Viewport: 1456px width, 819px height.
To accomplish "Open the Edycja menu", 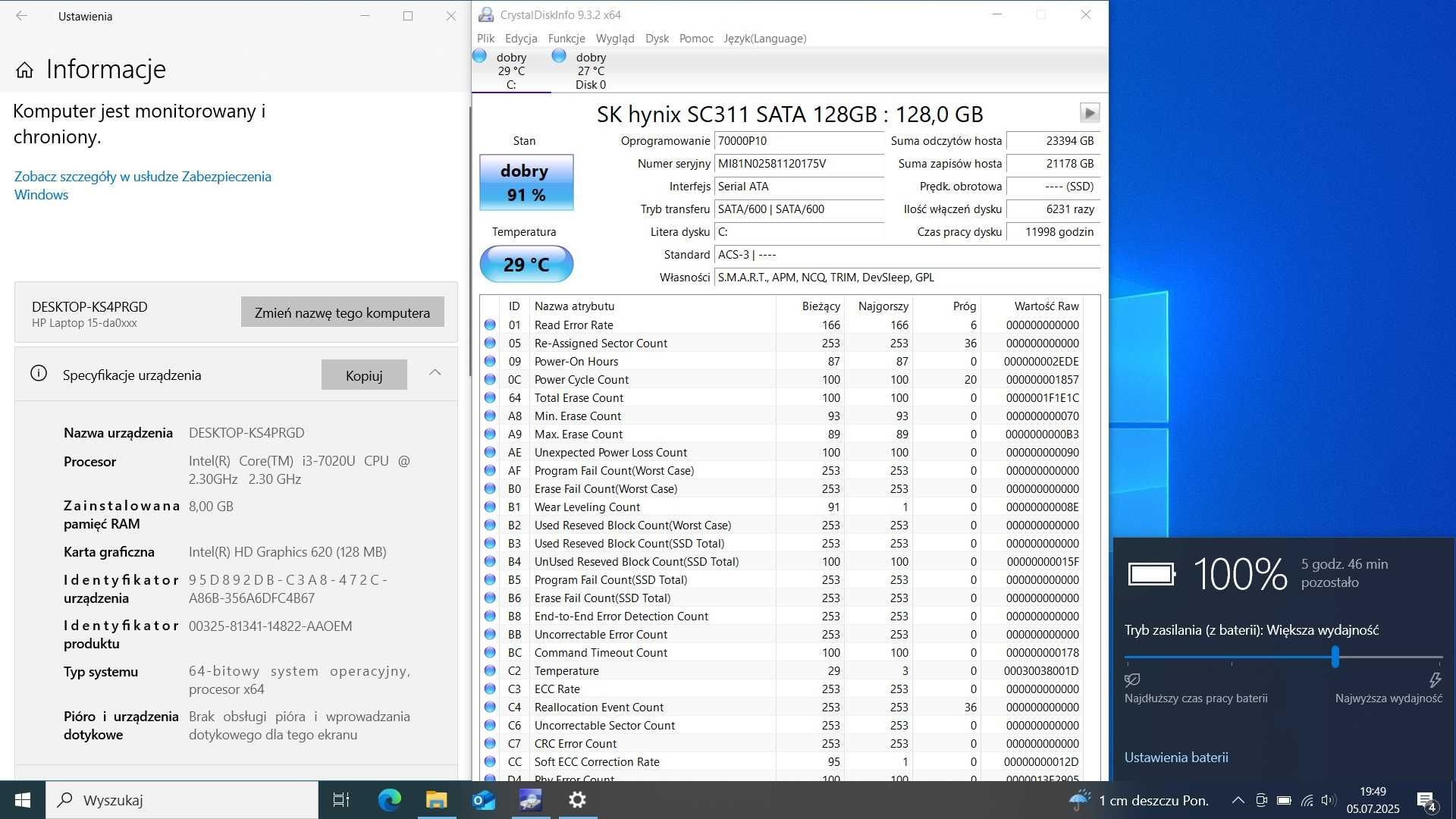I will [x=521, y=39].
